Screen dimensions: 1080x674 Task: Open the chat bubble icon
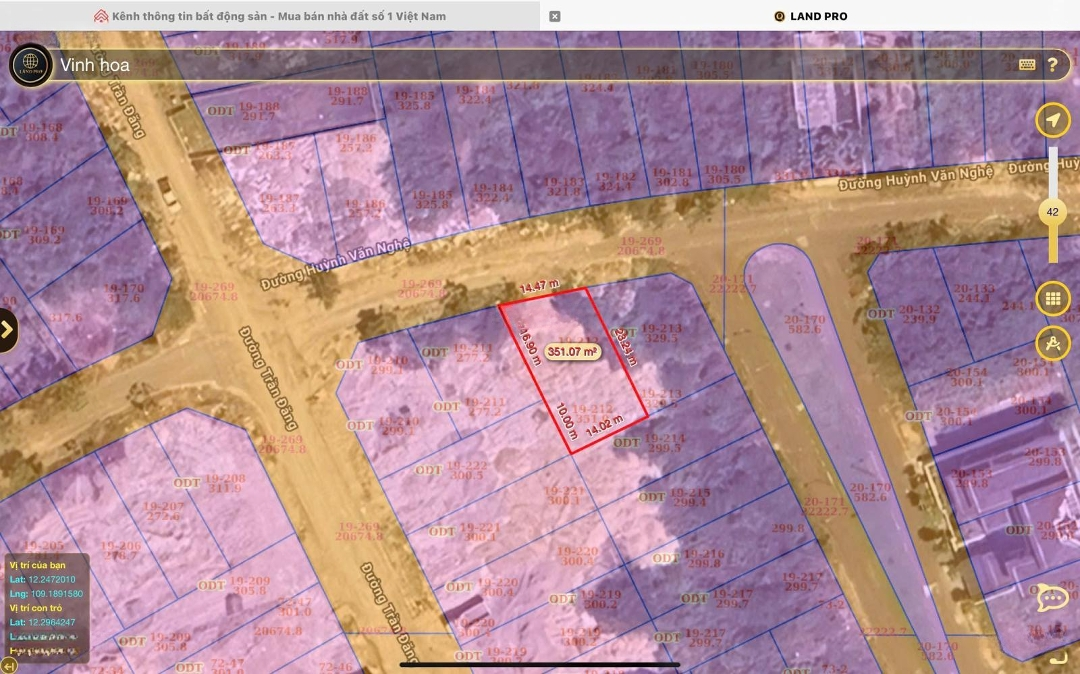[1052, 598]
